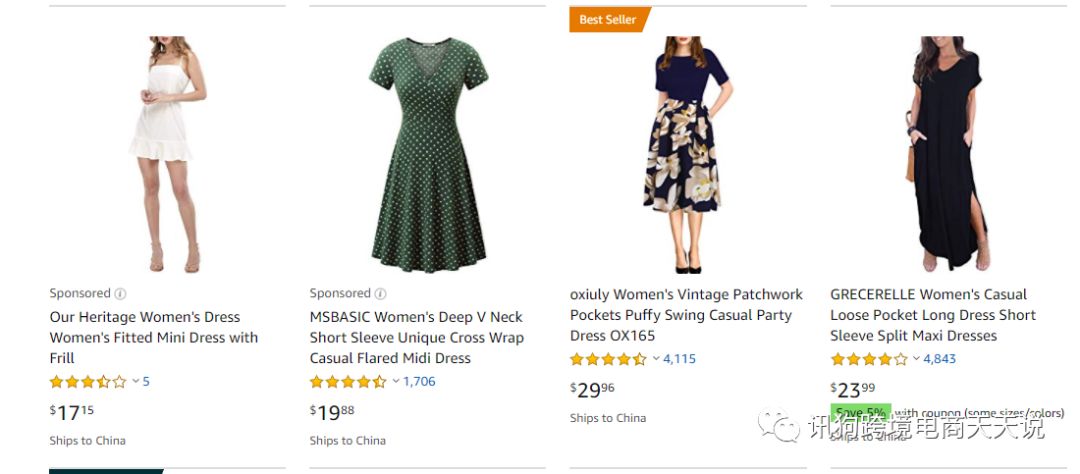Click the $29.96 price of oxiuly dress

[x=593, y=389]
